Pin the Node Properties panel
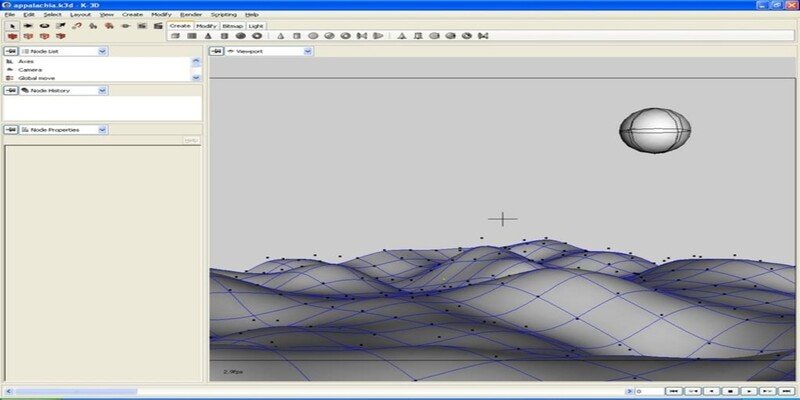The image size is (800, 400). point(11,130)
